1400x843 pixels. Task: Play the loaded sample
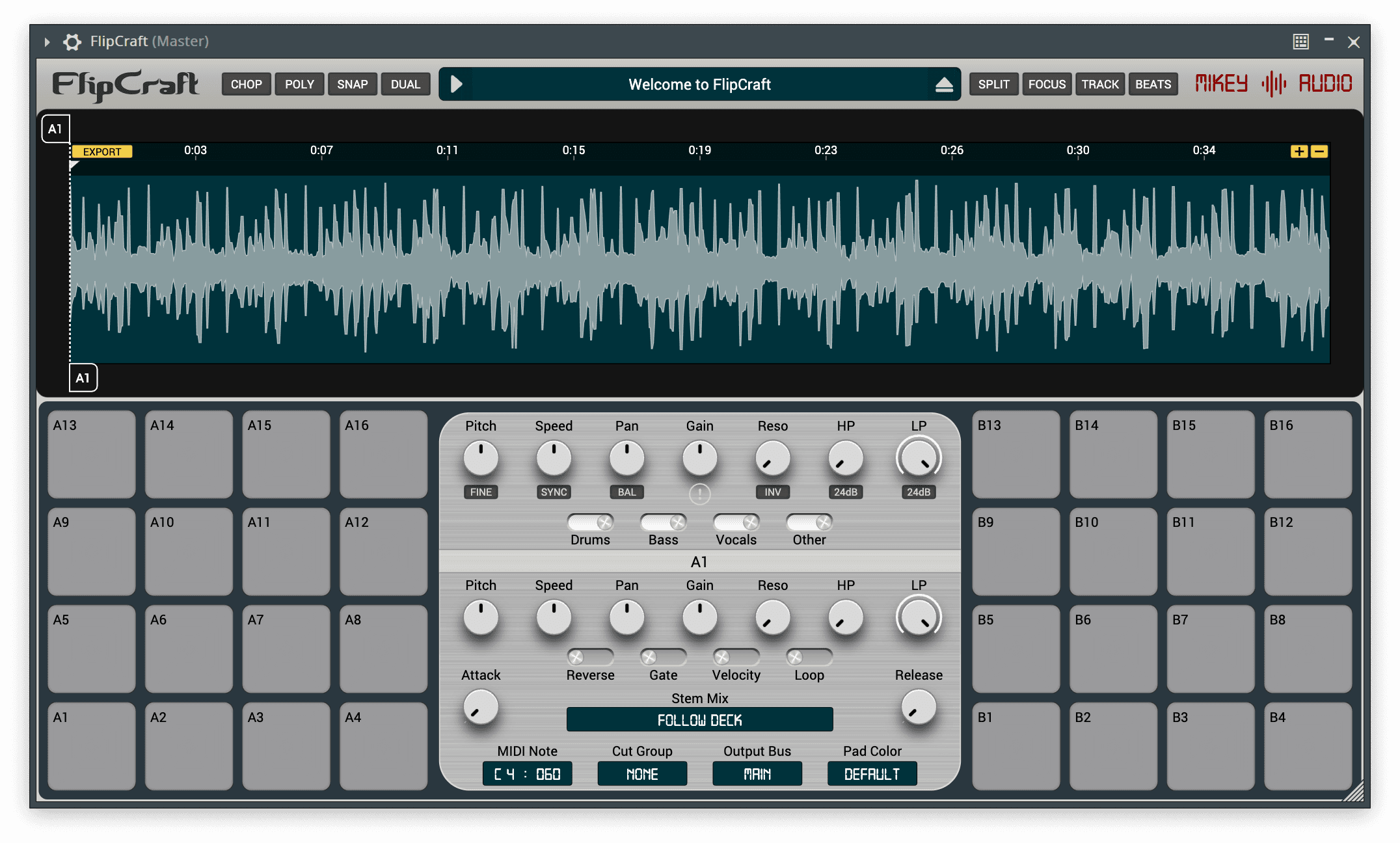click(x=456, y=84)
